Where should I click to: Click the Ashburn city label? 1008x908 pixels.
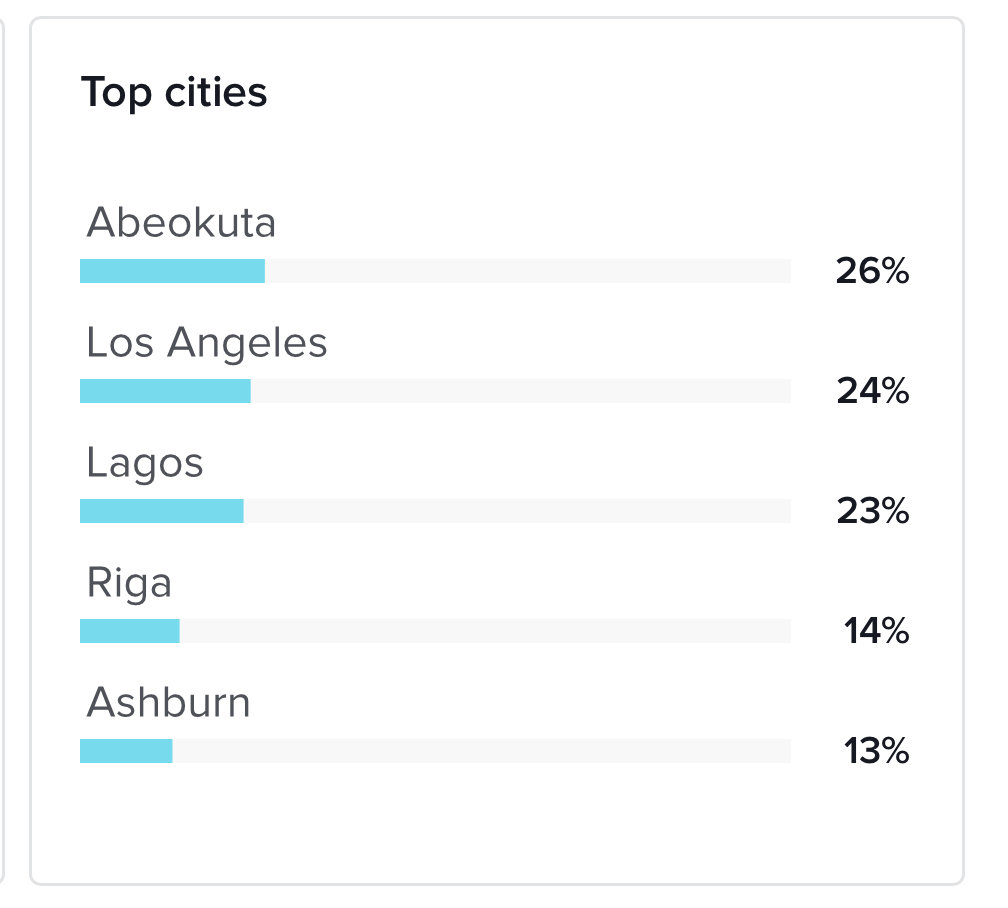coord(168,702)
